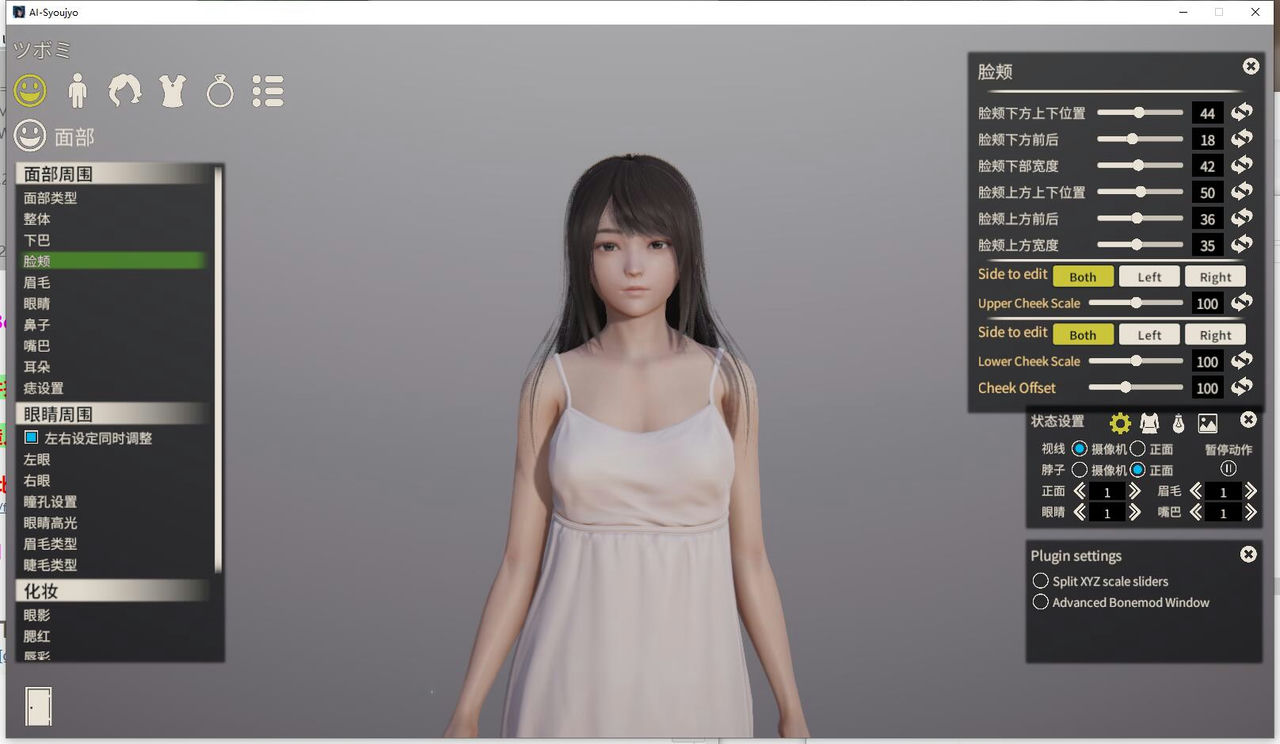
Task: Reset 脸颊下部宽度 with its reset arrow icon
Action: pyautogui.click(x=1241, y=166)
